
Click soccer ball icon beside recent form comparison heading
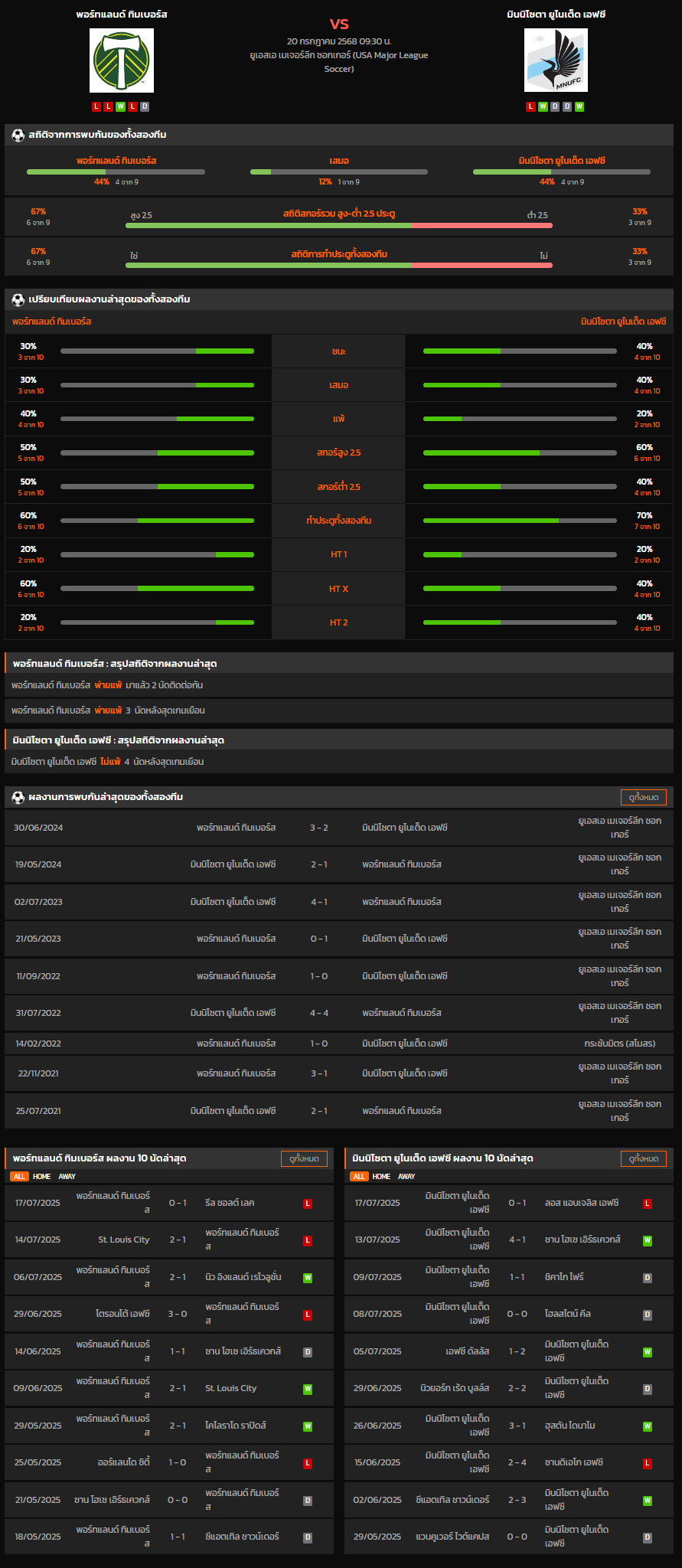18,299
